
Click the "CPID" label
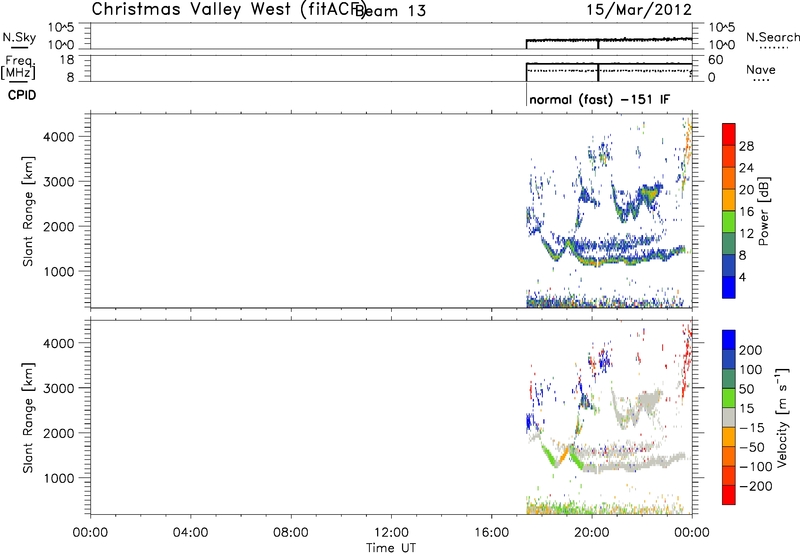point(22,95)
